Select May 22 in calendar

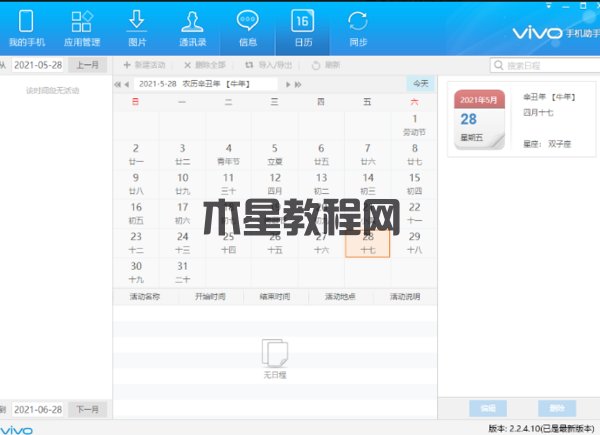click(414, 213)
